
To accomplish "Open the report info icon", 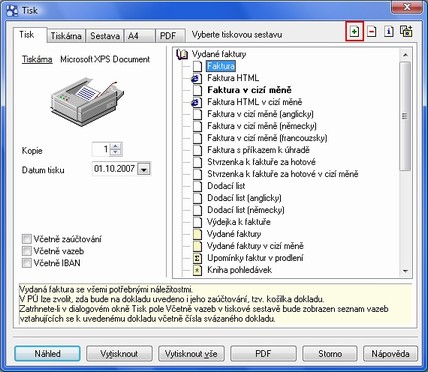I will pos(389,32).
